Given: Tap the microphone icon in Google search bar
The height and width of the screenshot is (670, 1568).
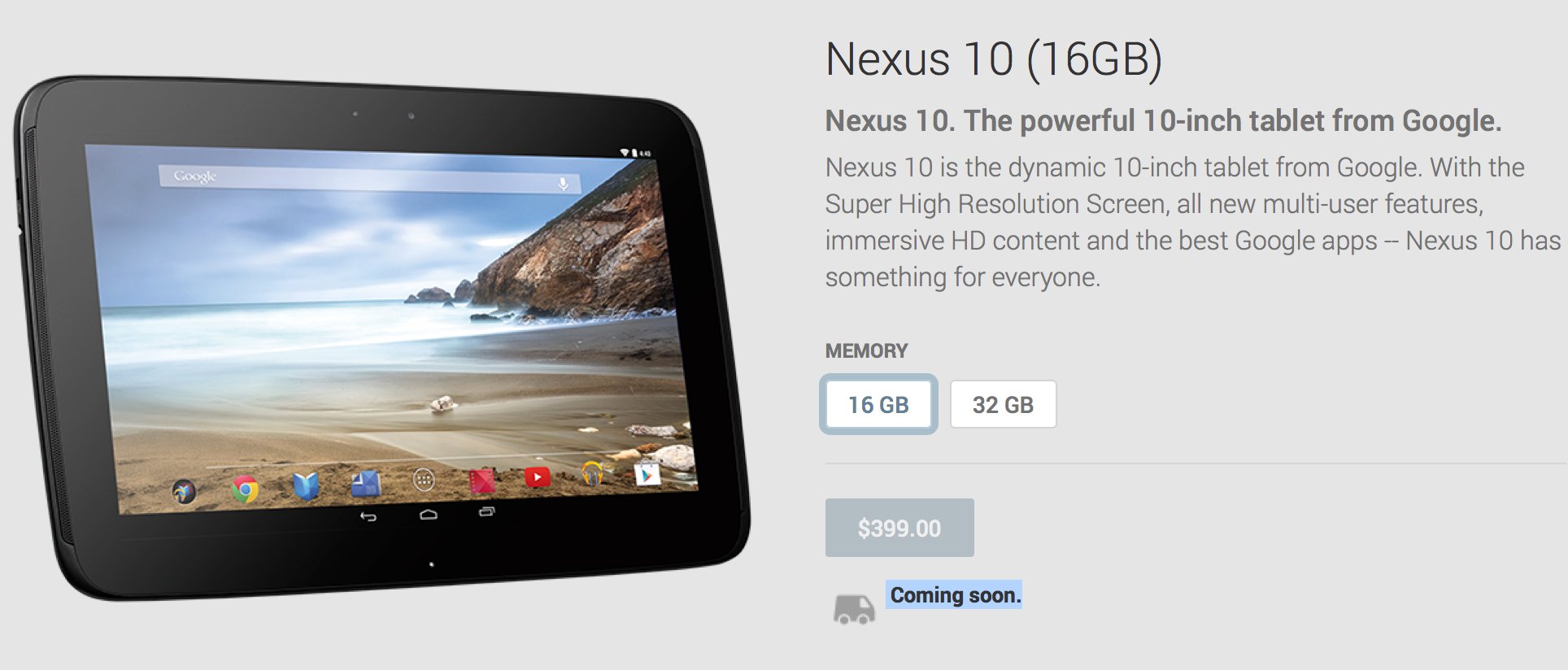Looking at the screenshot, I should click(x=563, y=185).
